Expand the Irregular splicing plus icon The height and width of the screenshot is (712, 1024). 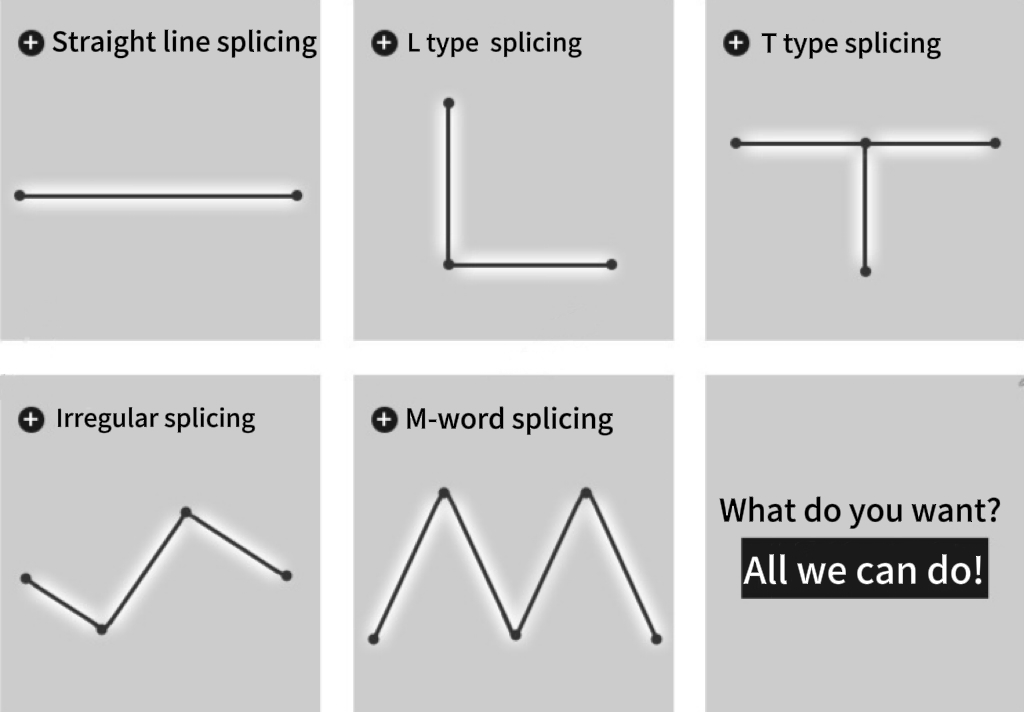tap(31, 419)
